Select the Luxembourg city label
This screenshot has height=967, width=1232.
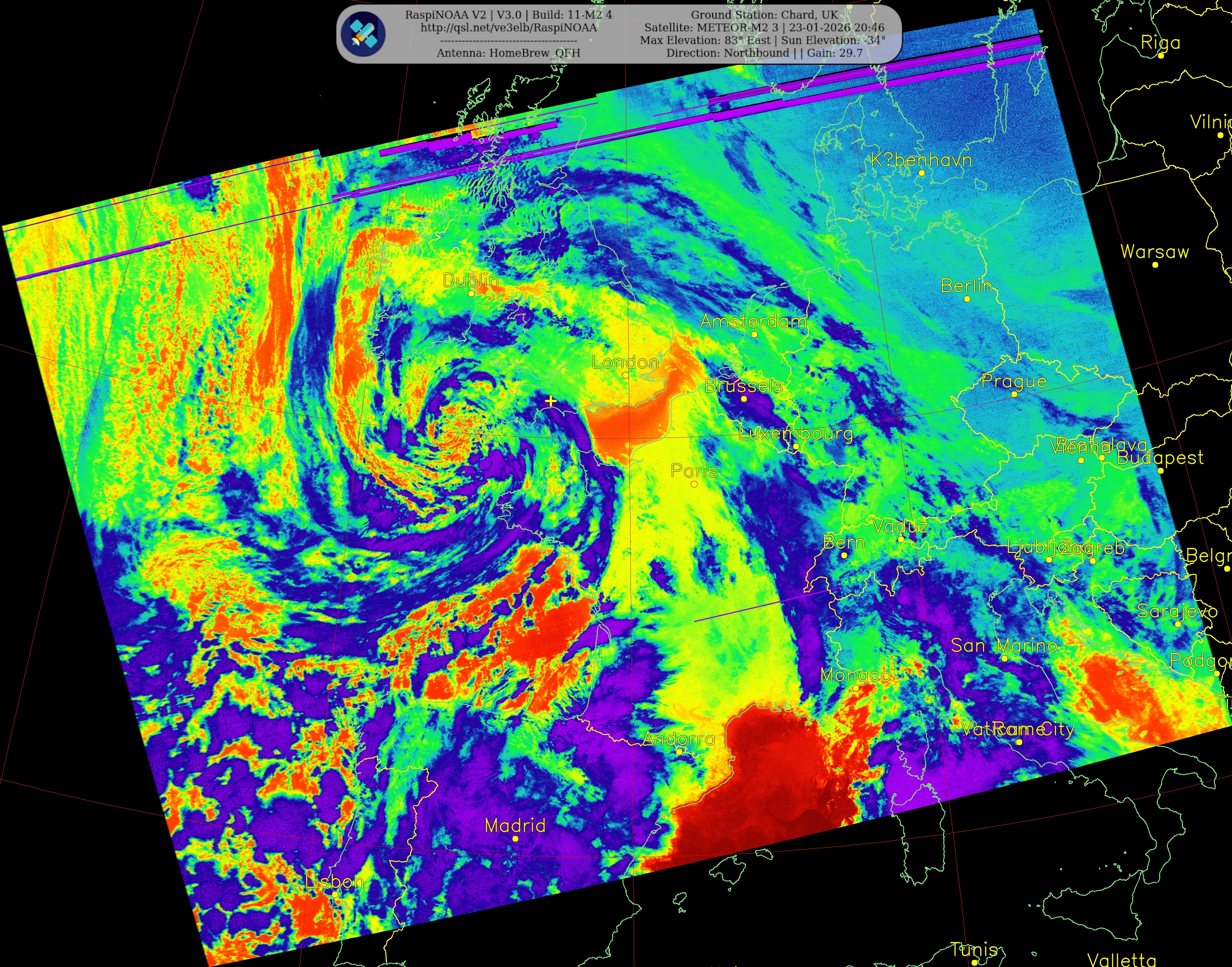(795, 434)
